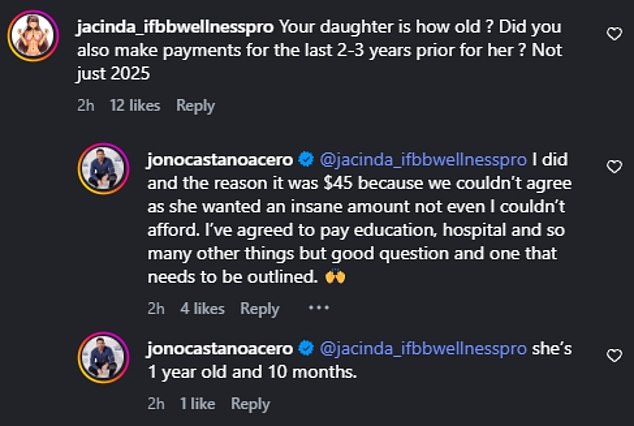
Task: Reply to the '1 year old' comment
Action: (x=250, y=404)
